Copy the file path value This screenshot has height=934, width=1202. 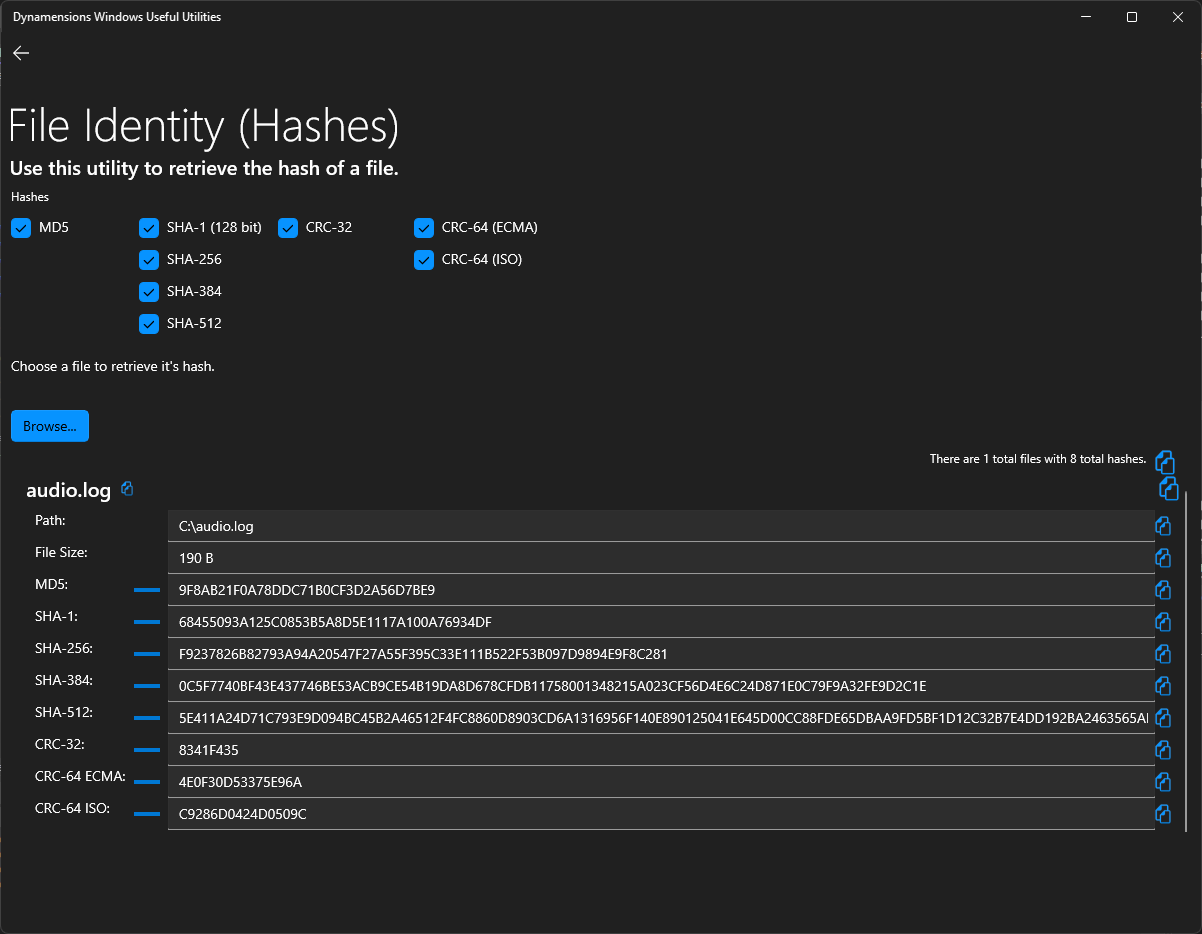1163,526
